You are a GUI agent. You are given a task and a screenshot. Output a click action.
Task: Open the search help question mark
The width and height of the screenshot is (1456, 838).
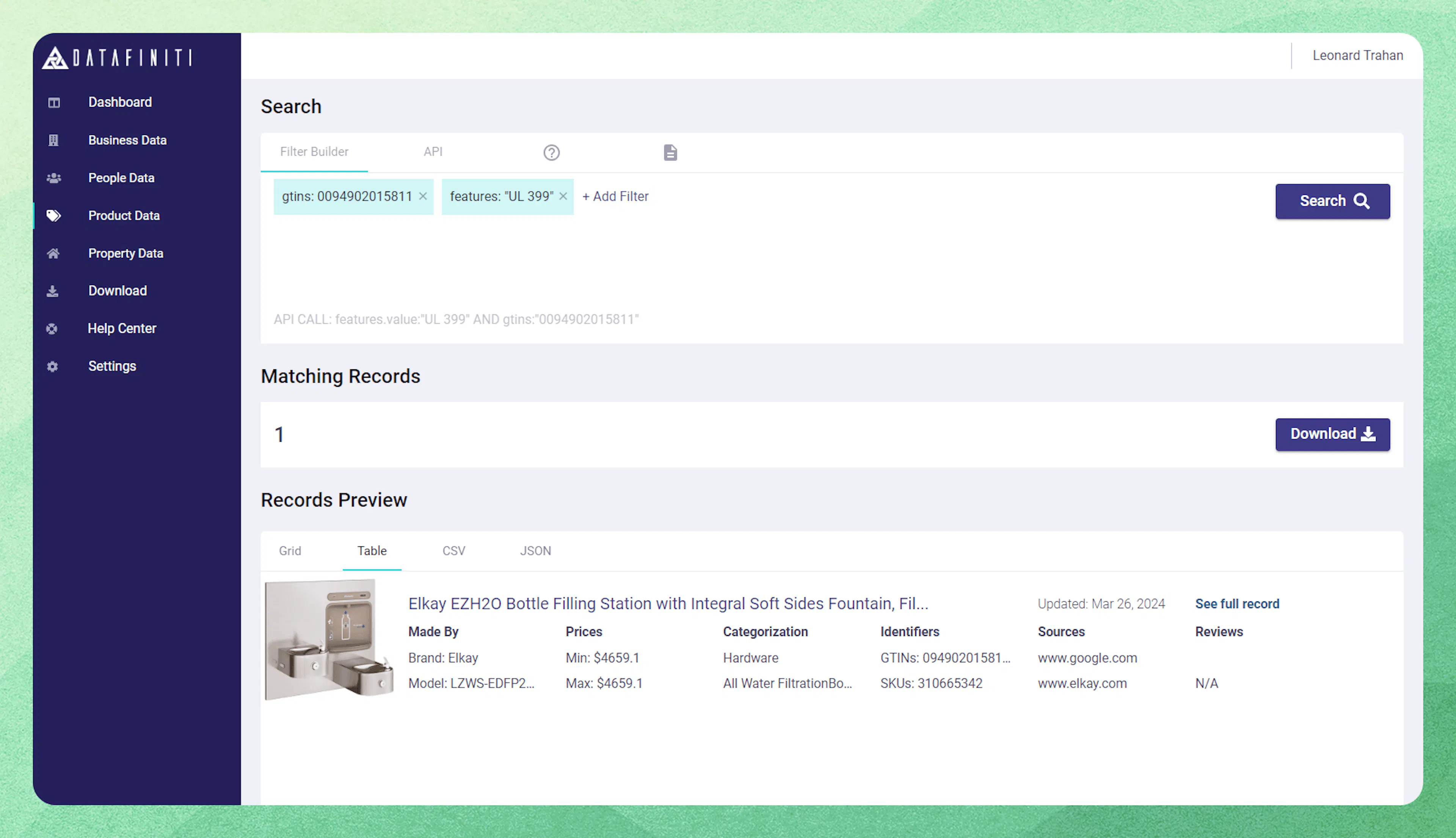551,152
